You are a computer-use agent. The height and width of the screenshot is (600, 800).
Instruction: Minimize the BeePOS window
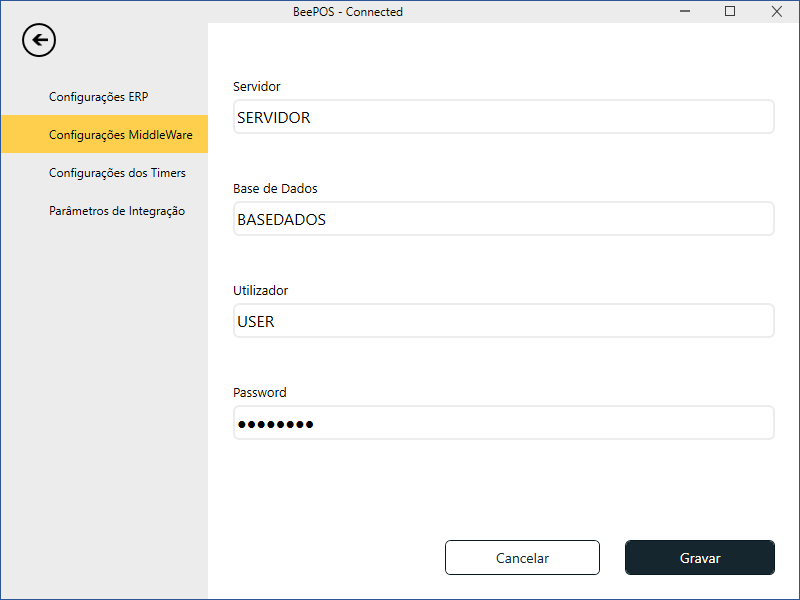pyautogui.click(x=685, y=12)
